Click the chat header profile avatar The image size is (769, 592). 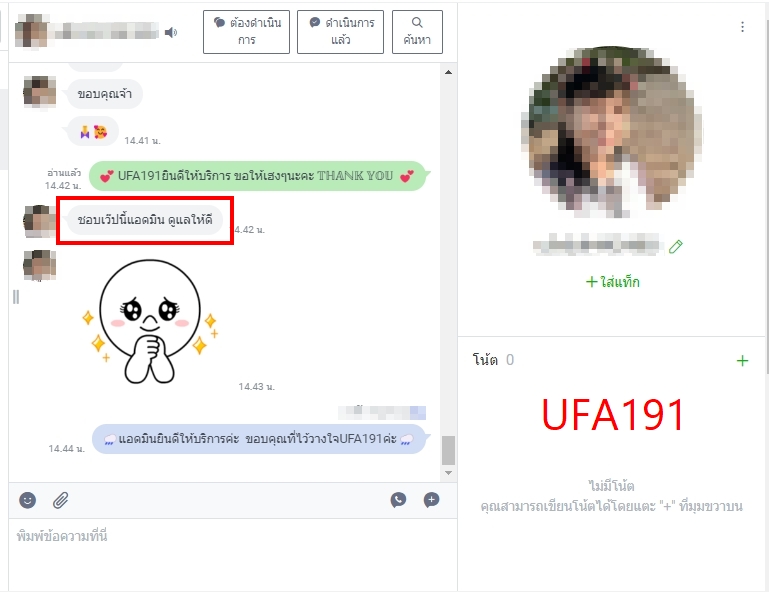pos(32,31)
